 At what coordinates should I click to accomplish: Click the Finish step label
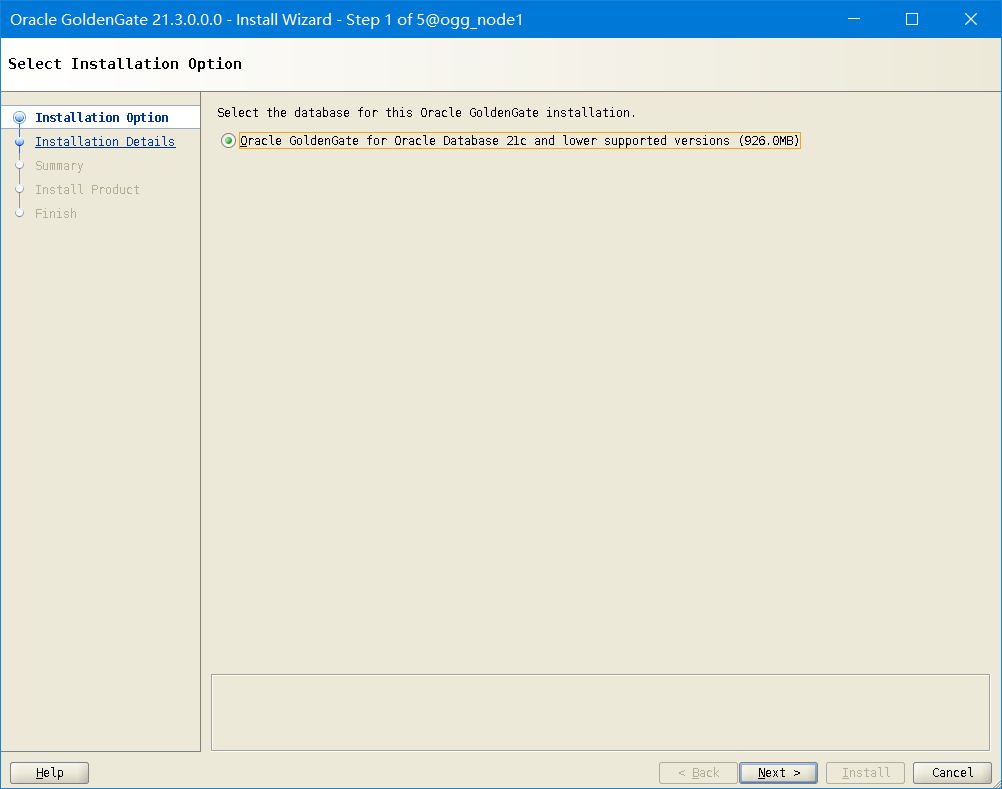click(x=56, y=213)
